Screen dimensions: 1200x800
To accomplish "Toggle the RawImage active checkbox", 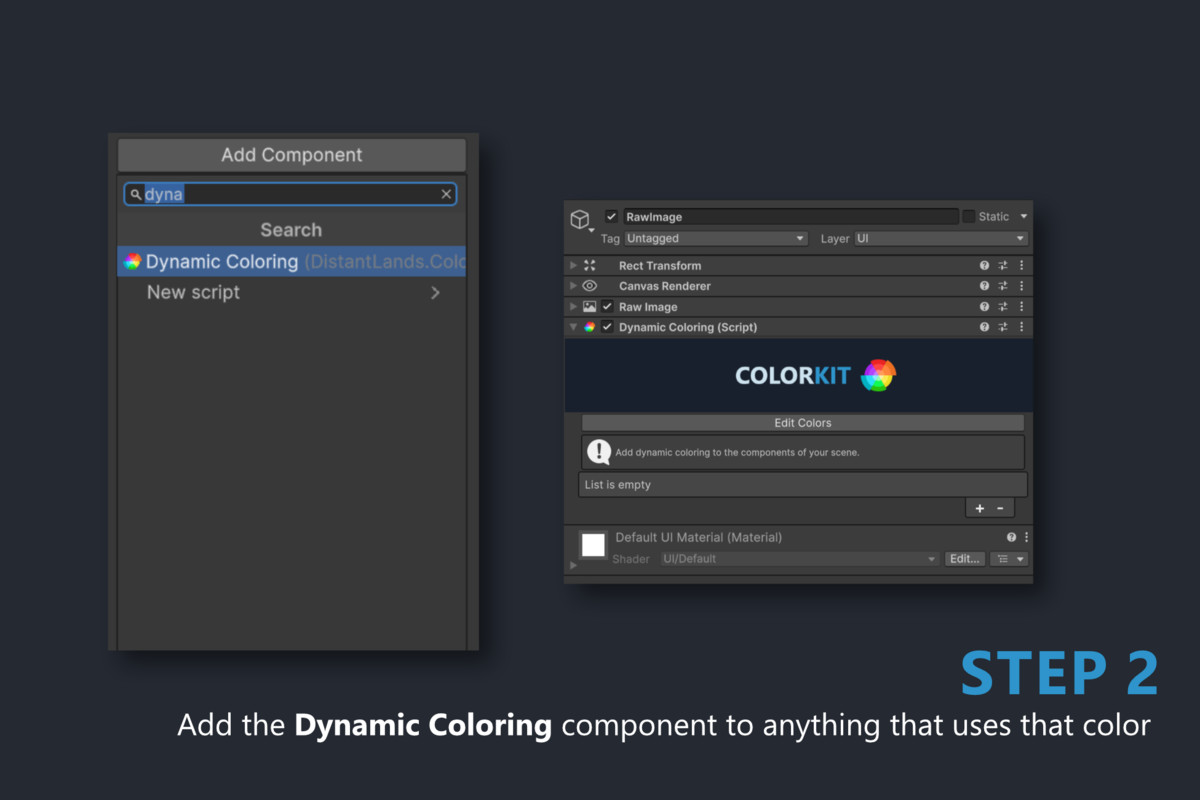I will tap(610, 216).
